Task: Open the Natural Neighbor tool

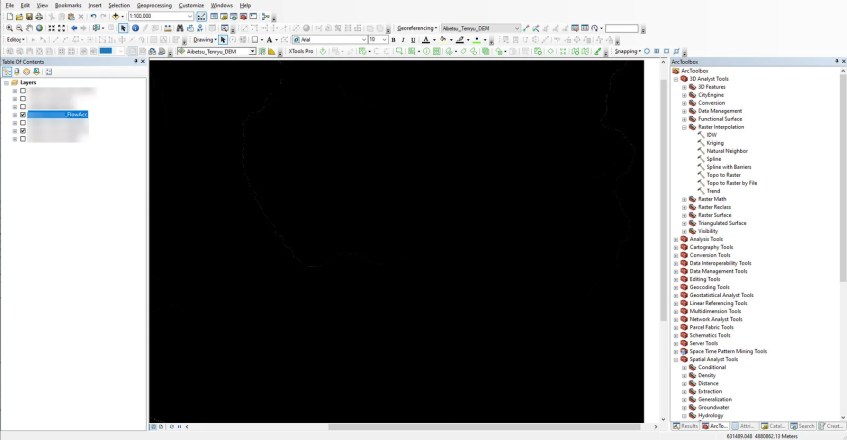Action: (727, 151)
